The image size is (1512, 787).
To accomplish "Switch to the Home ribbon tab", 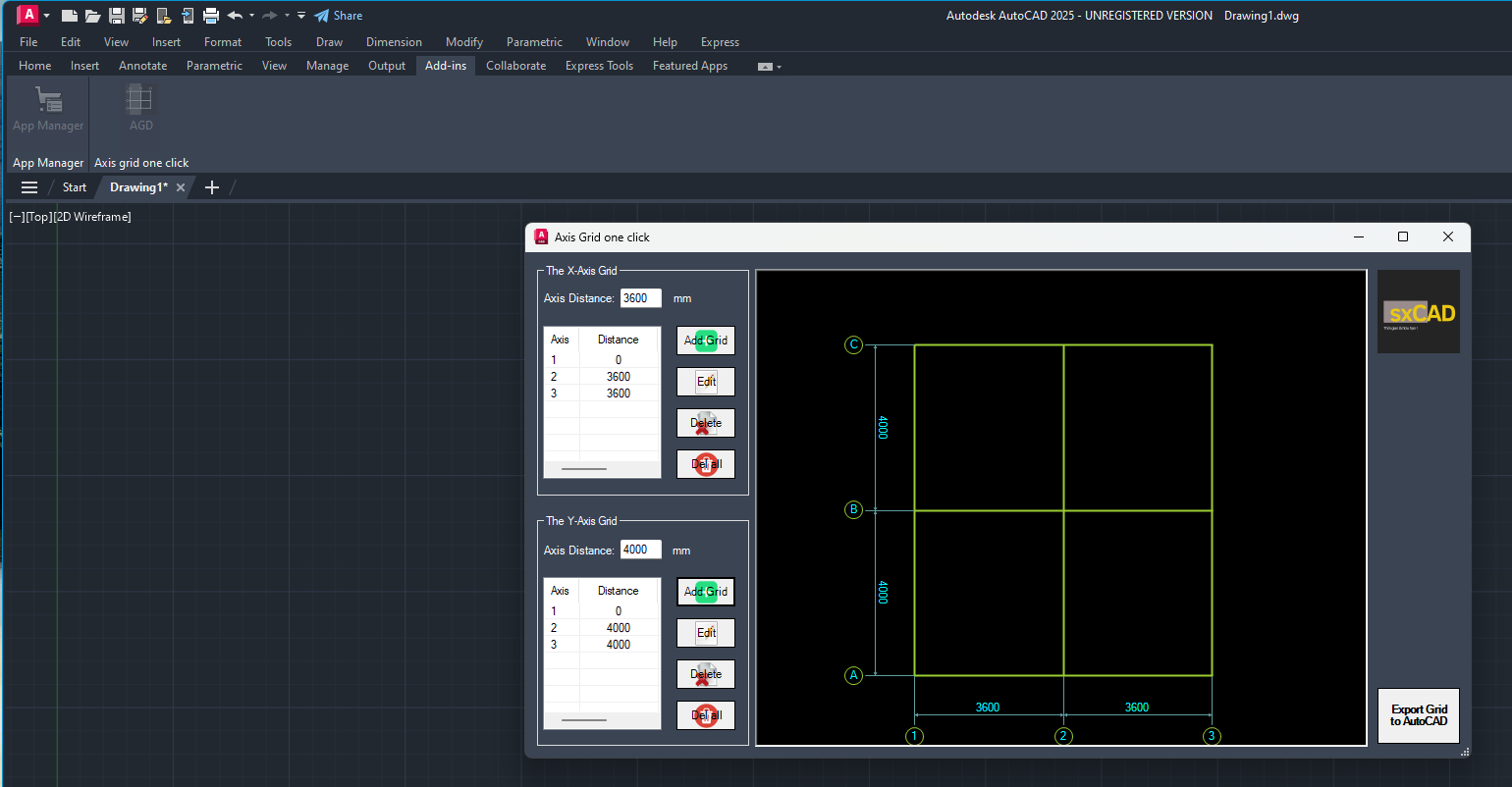I will [x=35, y=66].
